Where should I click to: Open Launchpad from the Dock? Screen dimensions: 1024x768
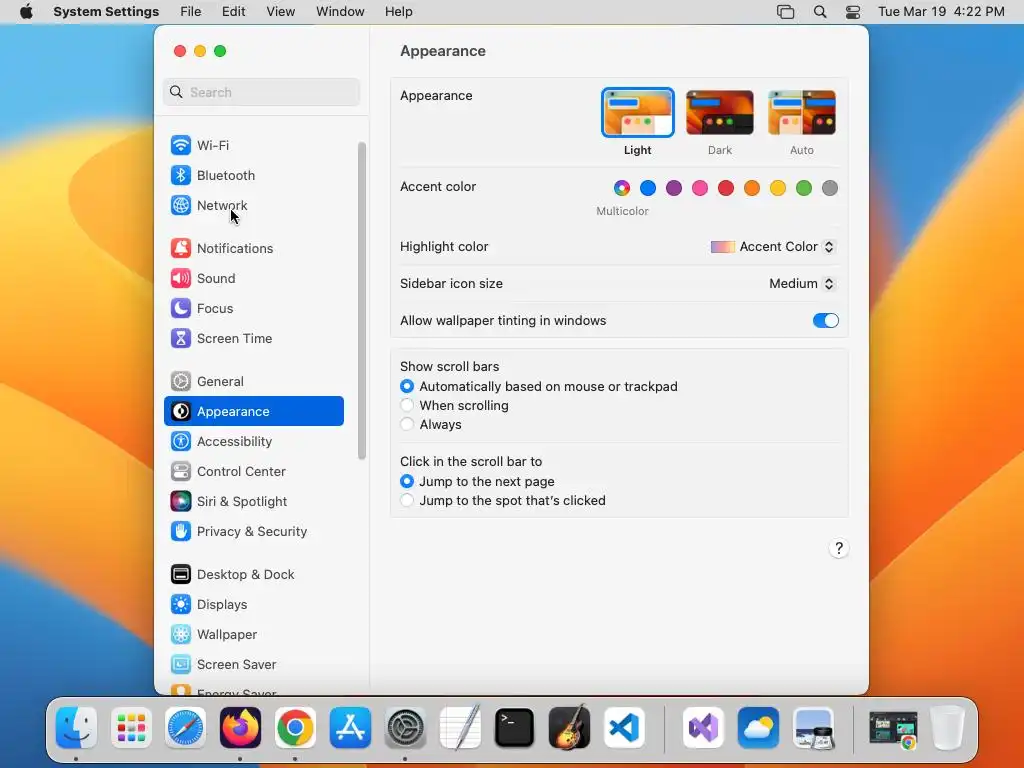131,728
